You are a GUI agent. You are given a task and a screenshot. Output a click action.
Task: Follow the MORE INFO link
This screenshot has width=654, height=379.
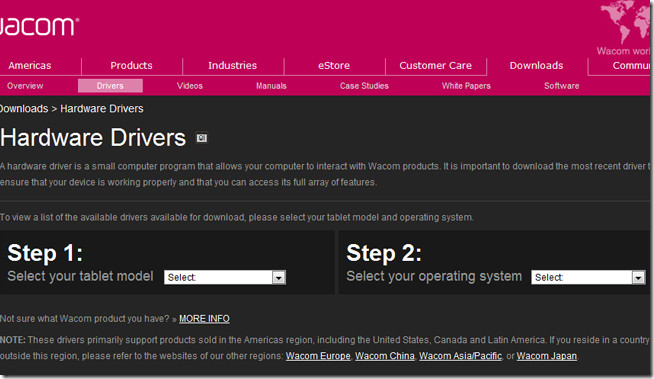coord(204,319)
